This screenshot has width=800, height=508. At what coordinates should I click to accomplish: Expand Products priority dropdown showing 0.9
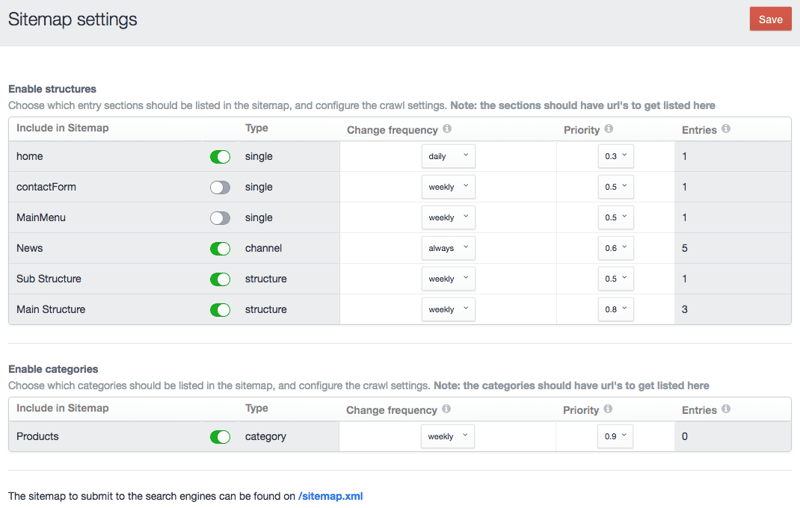(x=616, y=437)
